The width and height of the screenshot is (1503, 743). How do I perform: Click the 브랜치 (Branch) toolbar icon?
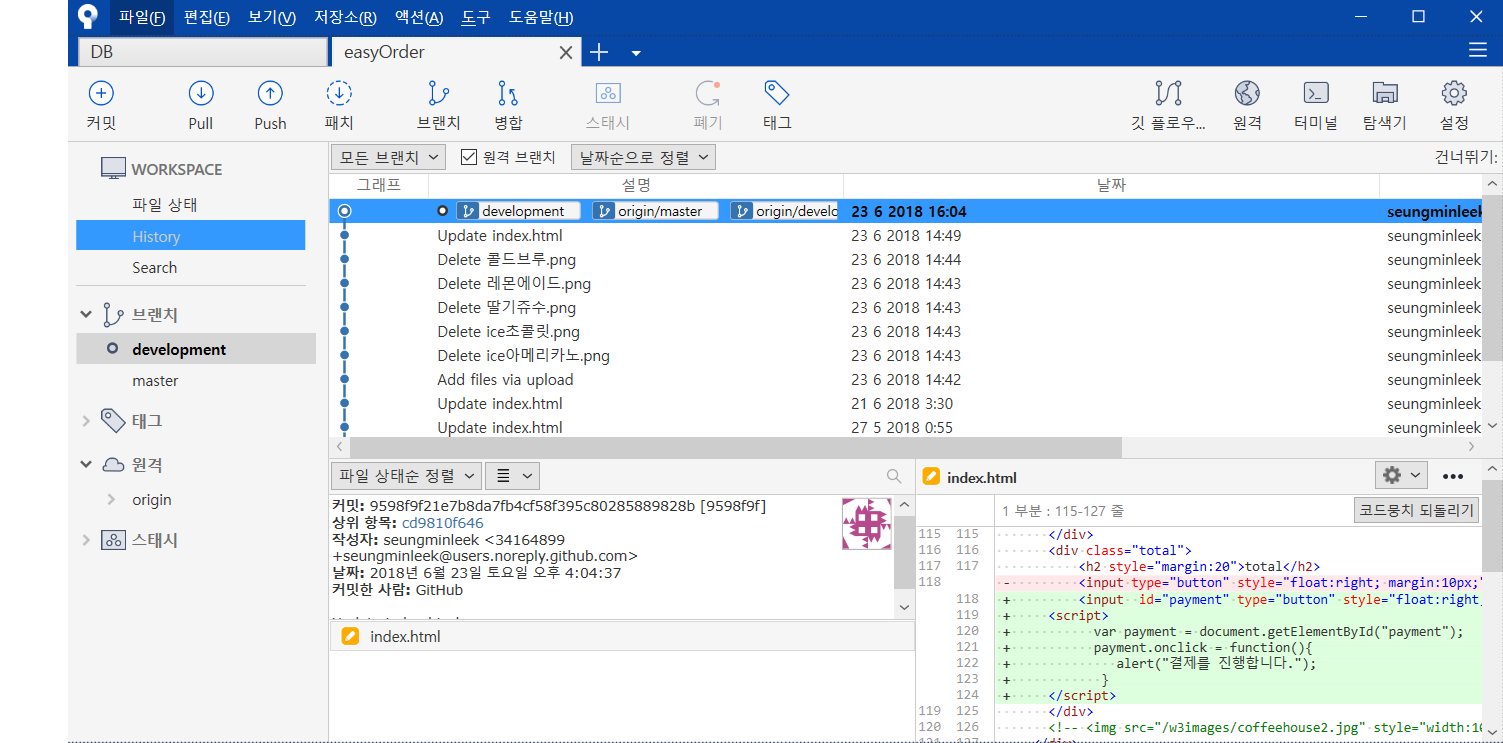click(x=438, y=94)
